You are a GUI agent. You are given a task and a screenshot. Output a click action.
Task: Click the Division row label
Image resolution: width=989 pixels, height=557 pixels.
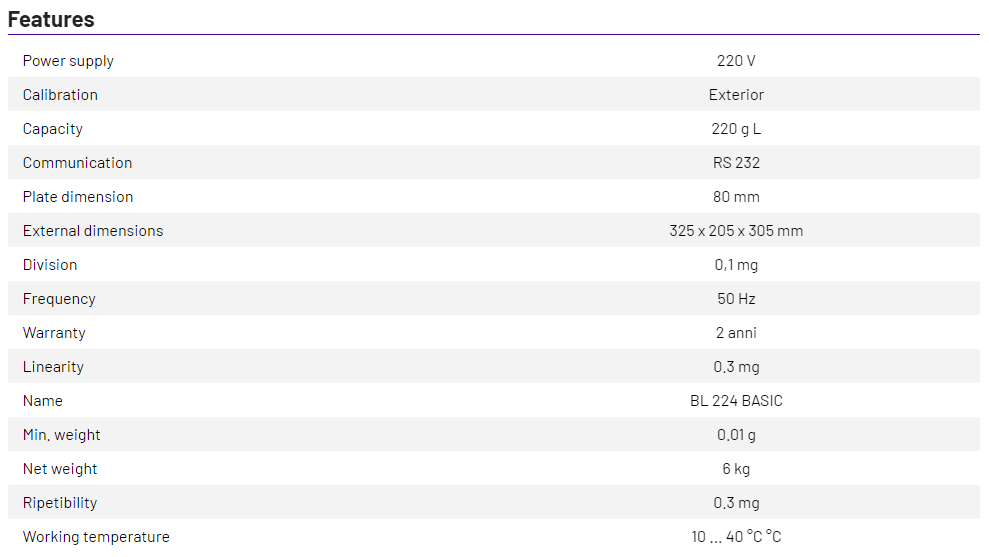(50, 265)
